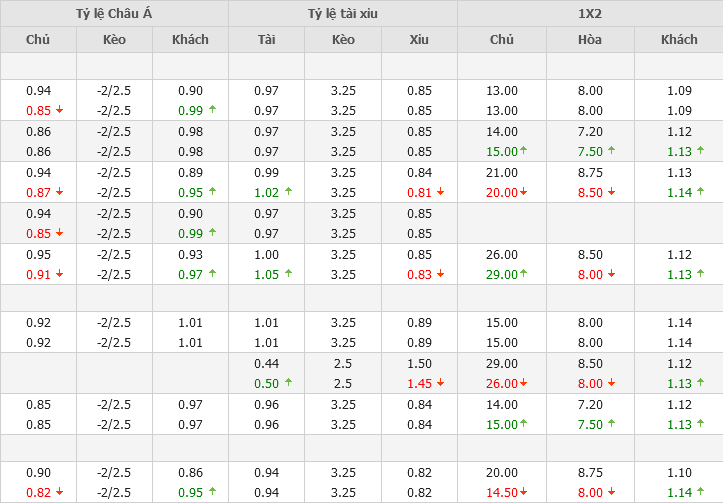
Task: Click the up arrow beside 0.50
Action: coord(288,383)
